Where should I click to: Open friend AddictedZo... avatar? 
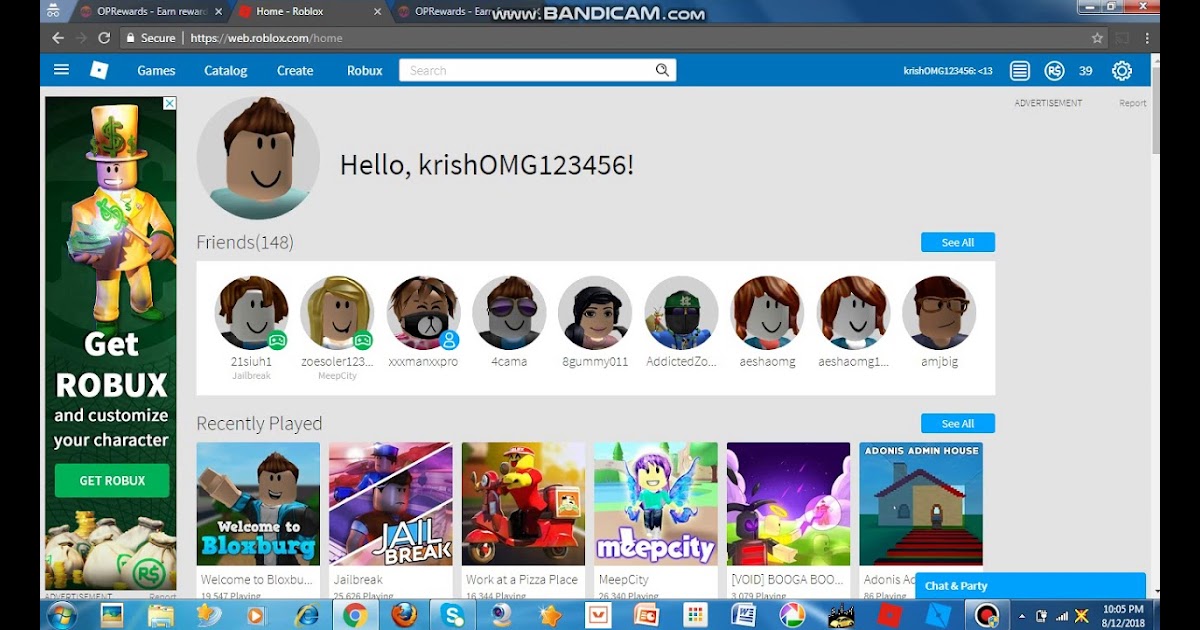[681, 313]
